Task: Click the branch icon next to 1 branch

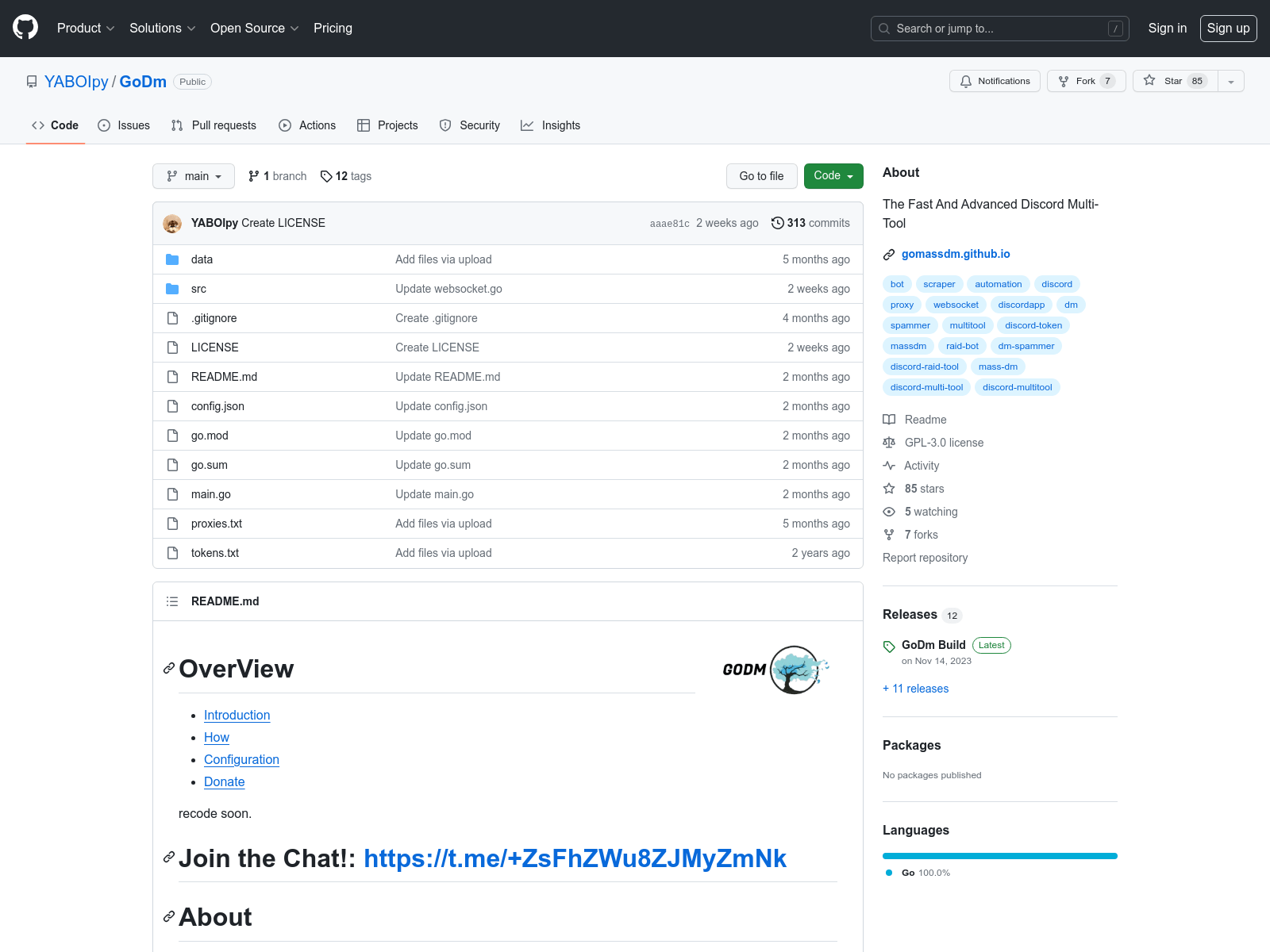Action: point(254,176)
